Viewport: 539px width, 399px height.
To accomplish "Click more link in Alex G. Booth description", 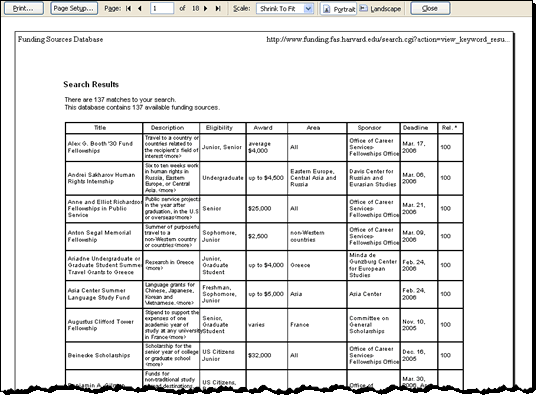I will tap(173, 156).
